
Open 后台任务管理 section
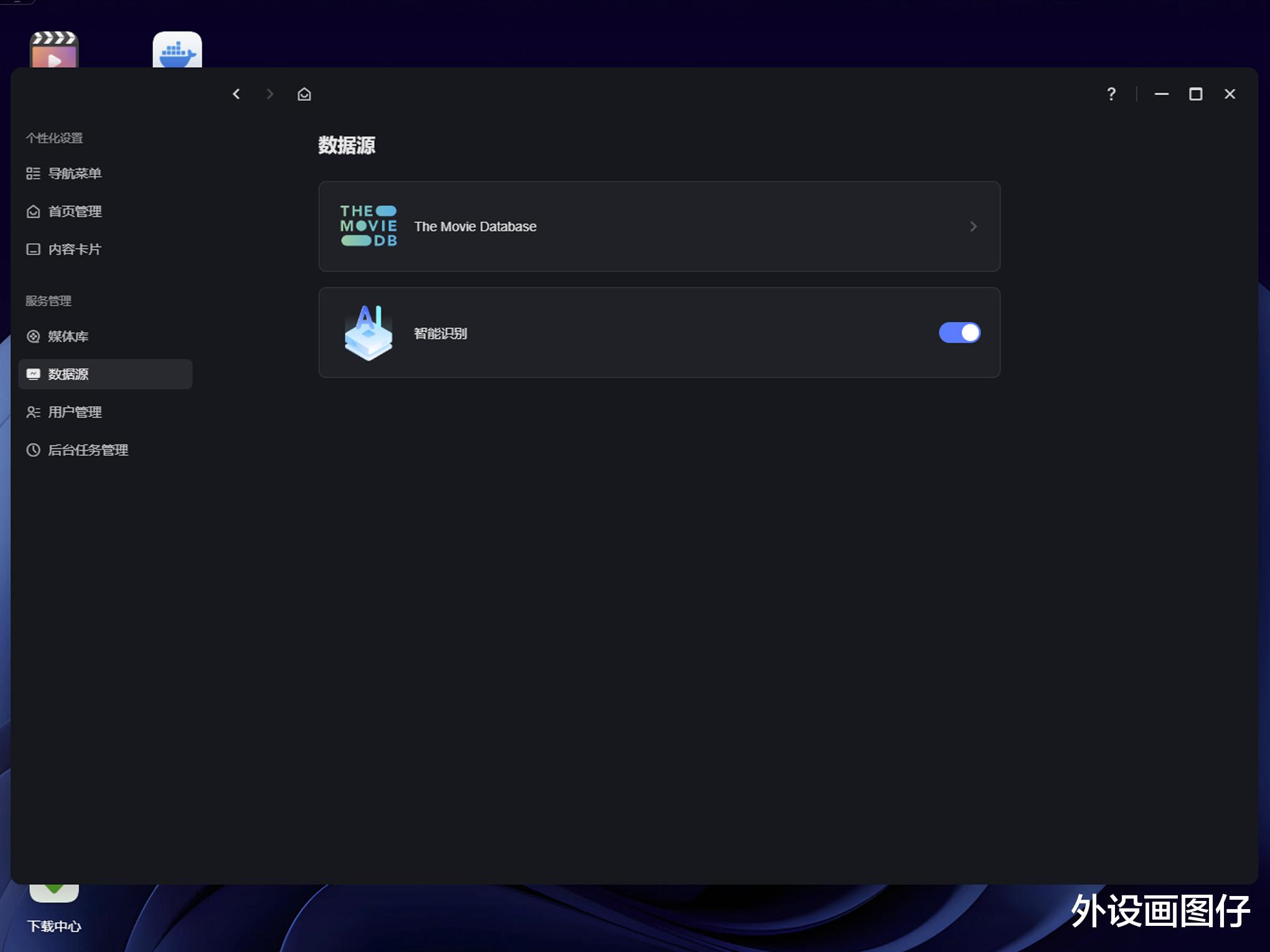pos(88,450)
